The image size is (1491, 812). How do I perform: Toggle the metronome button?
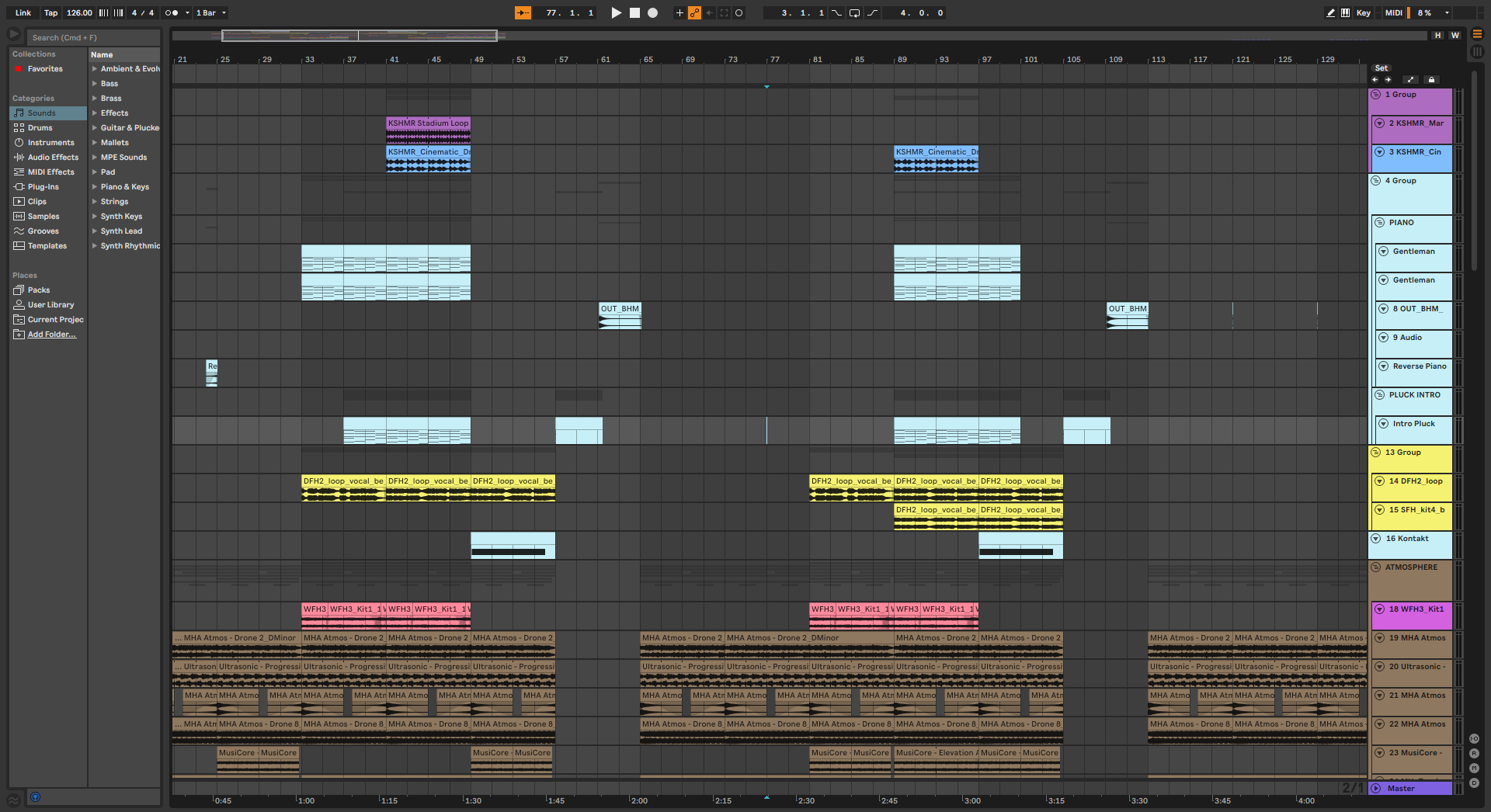click(x=172, y=12)
